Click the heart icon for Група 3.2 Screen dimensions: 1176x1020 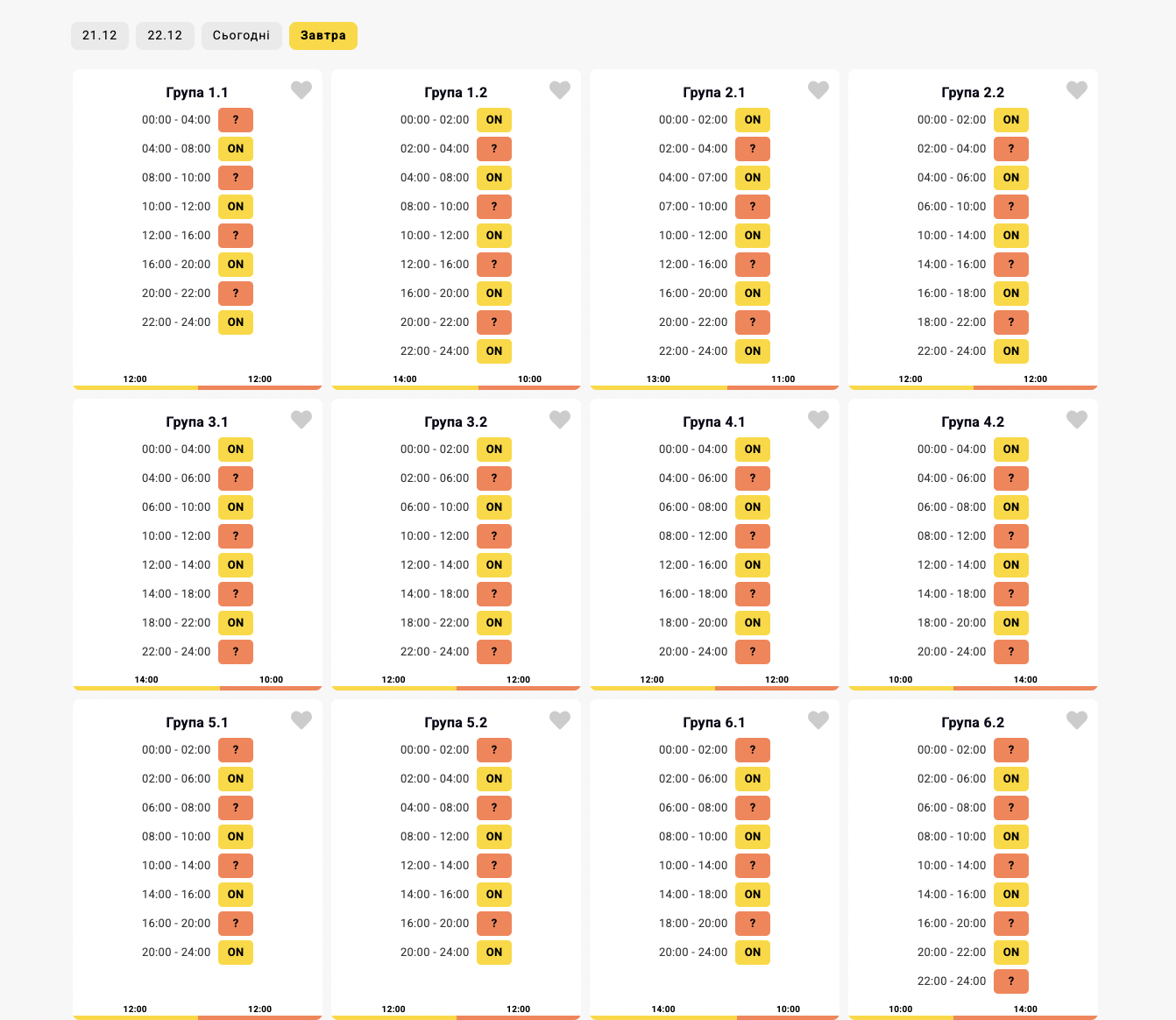click(559, 420)
